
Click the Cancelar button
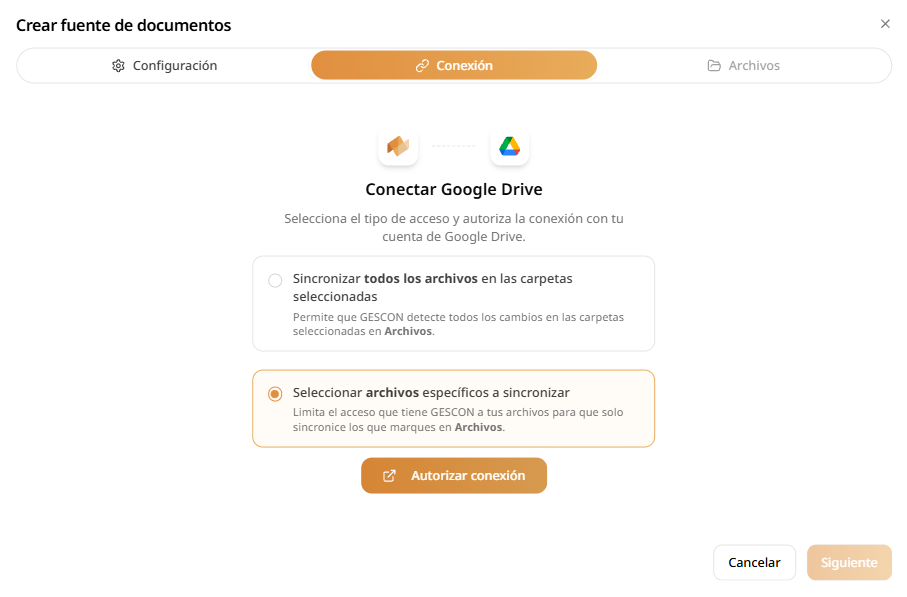click(754, 562)
